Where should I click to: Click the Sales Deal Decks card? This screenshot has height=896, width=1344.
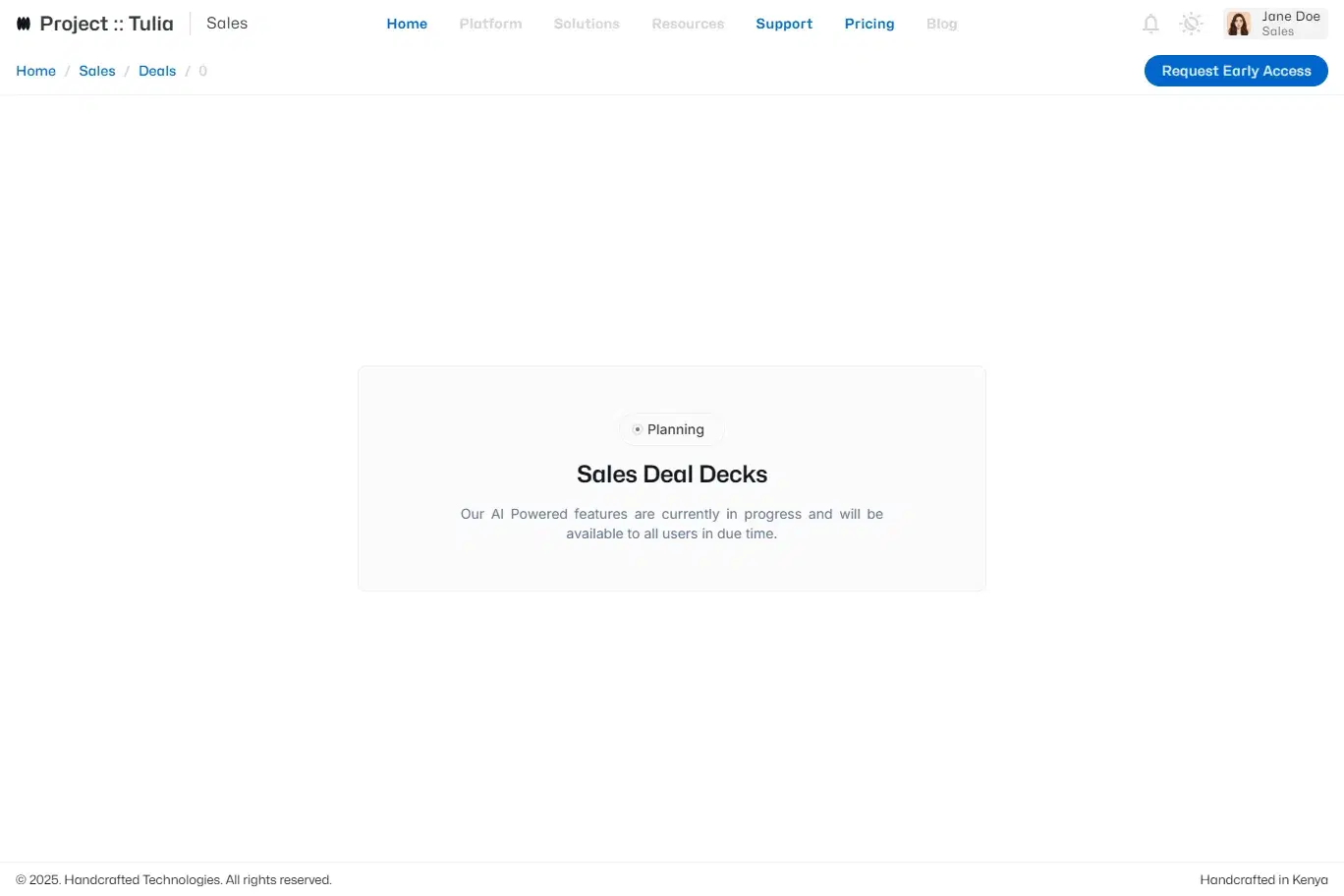pyautogui.click(x=672, y=478)
